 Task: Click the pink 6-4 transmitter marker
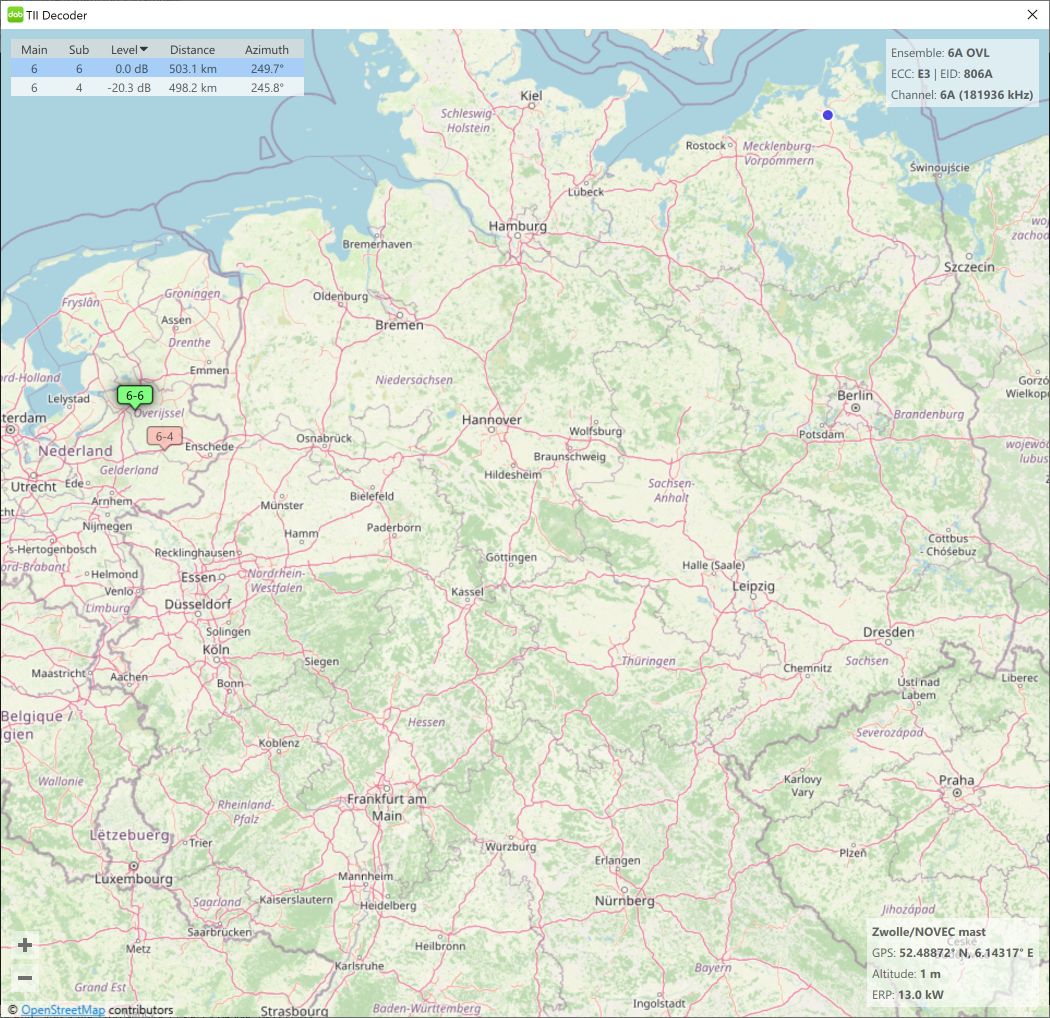click(x=164, y=436)
